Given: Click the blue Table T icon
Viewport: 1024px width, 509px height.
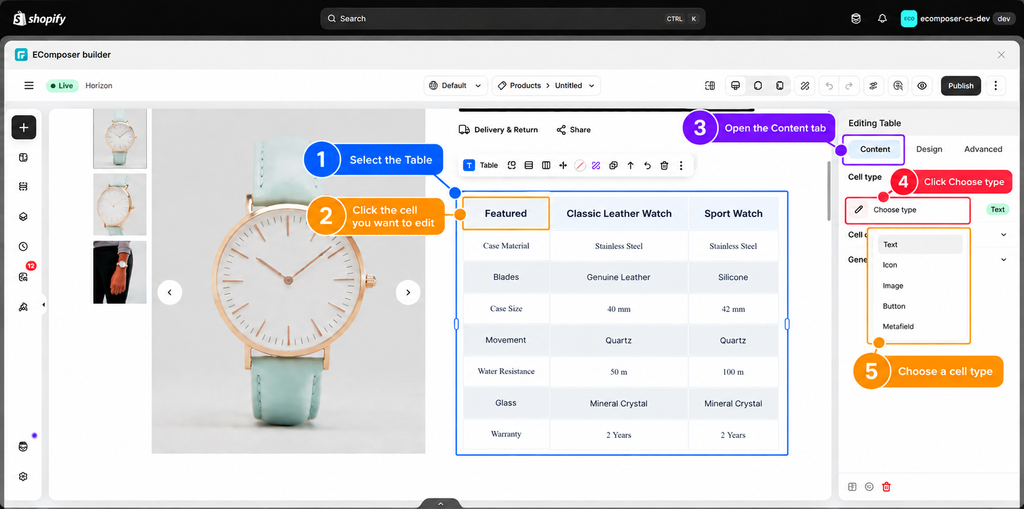Looking at the screenshot, I should [469, 165].
